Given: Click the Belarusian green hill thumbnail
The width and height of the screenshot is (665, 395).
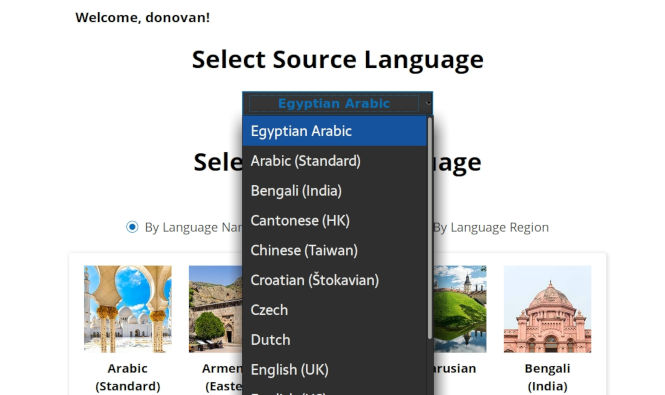Looking at the screenshot, I should point(460,309).
